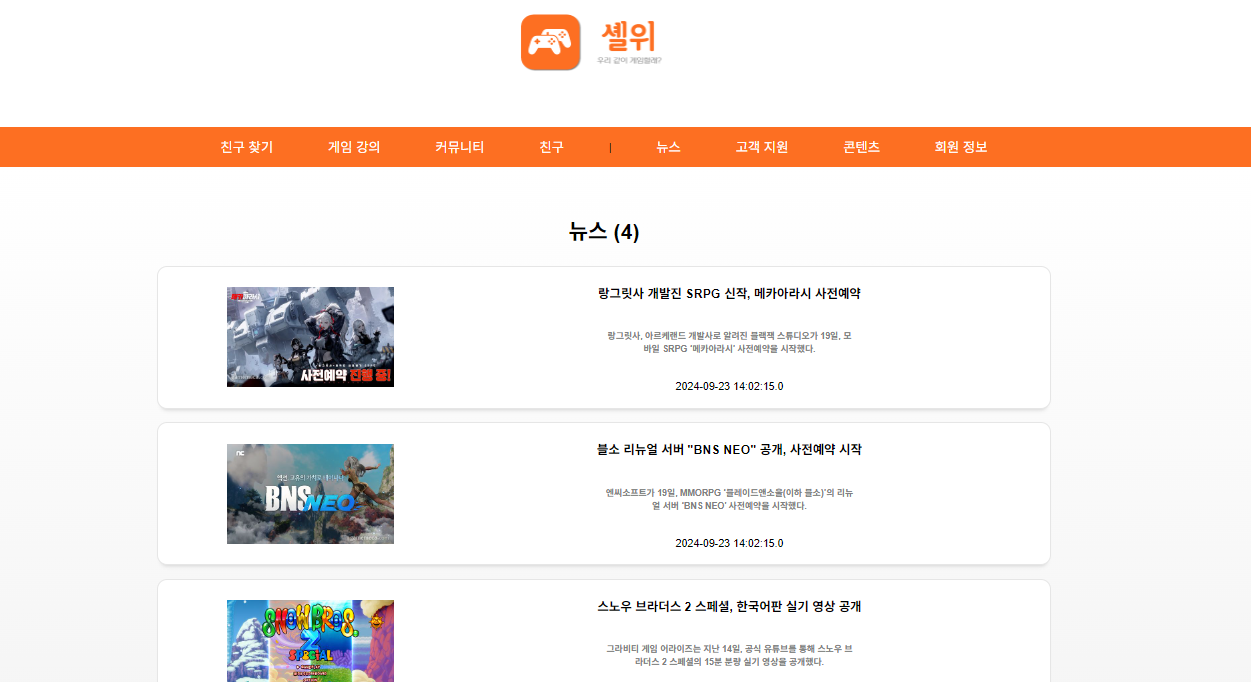Go to the 콘텐츠 menu
Screen dimensions: 1251x682
(x=862, y=147)
